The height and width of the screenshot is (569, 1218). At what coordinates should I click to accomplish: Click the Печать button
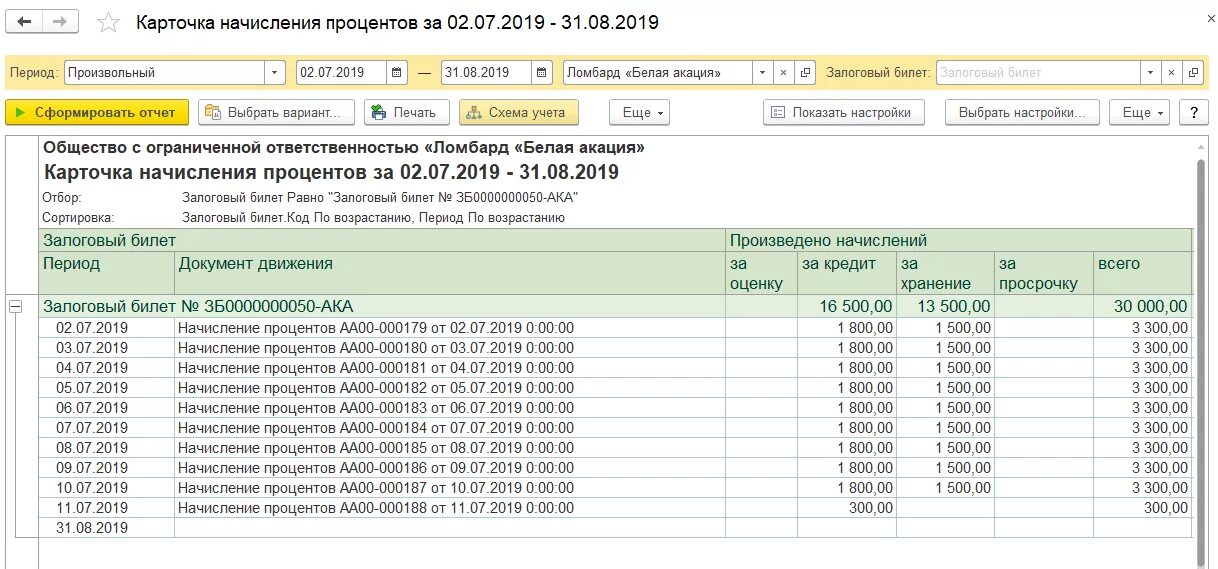click(406, 113)
